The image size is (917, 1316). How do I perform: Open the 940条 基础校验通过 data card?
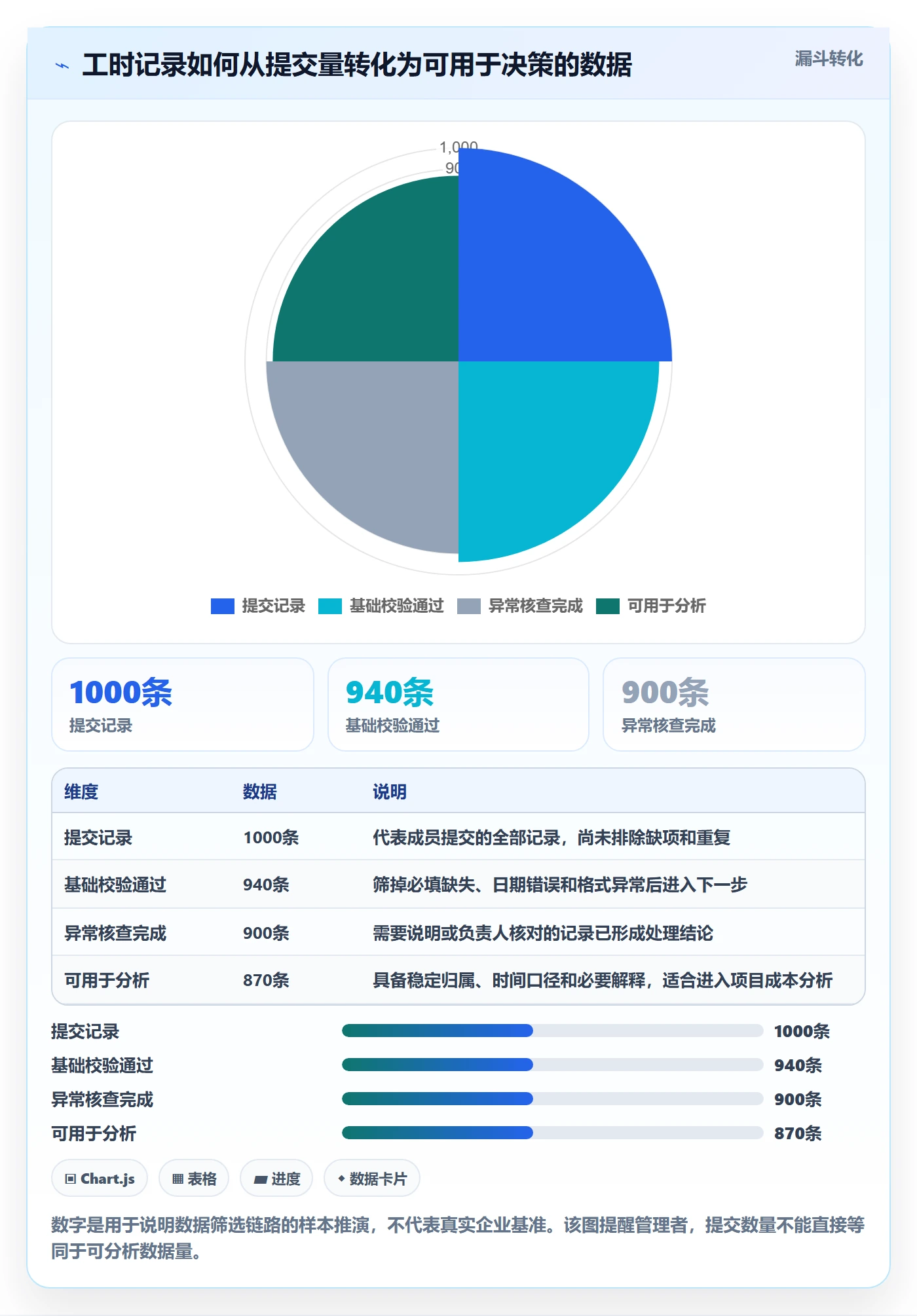(x=458, y=704)
